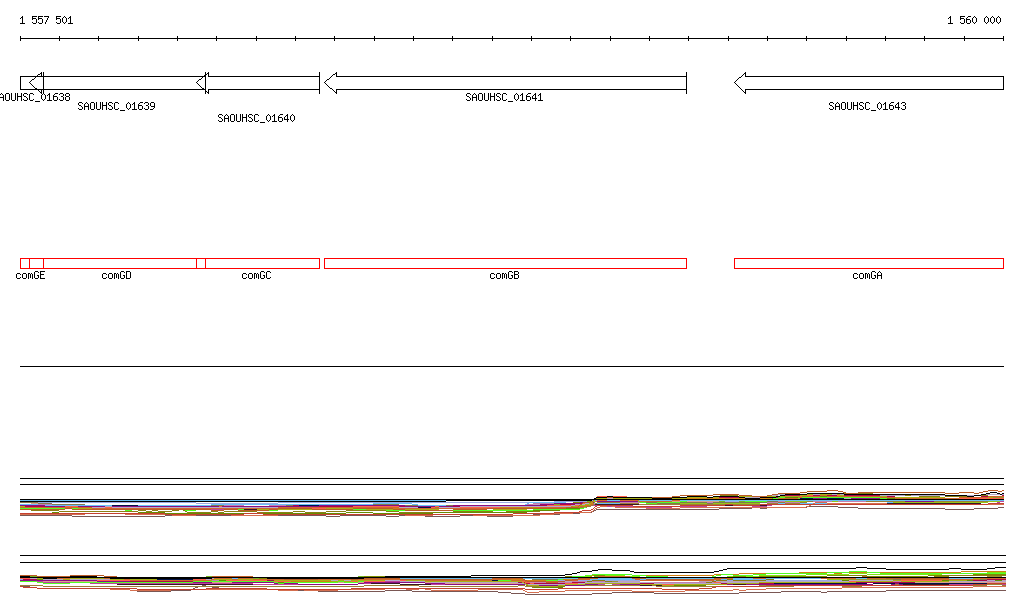
Task: Click the SAOUHSC_01643 gene arrow
Action: 869,83
